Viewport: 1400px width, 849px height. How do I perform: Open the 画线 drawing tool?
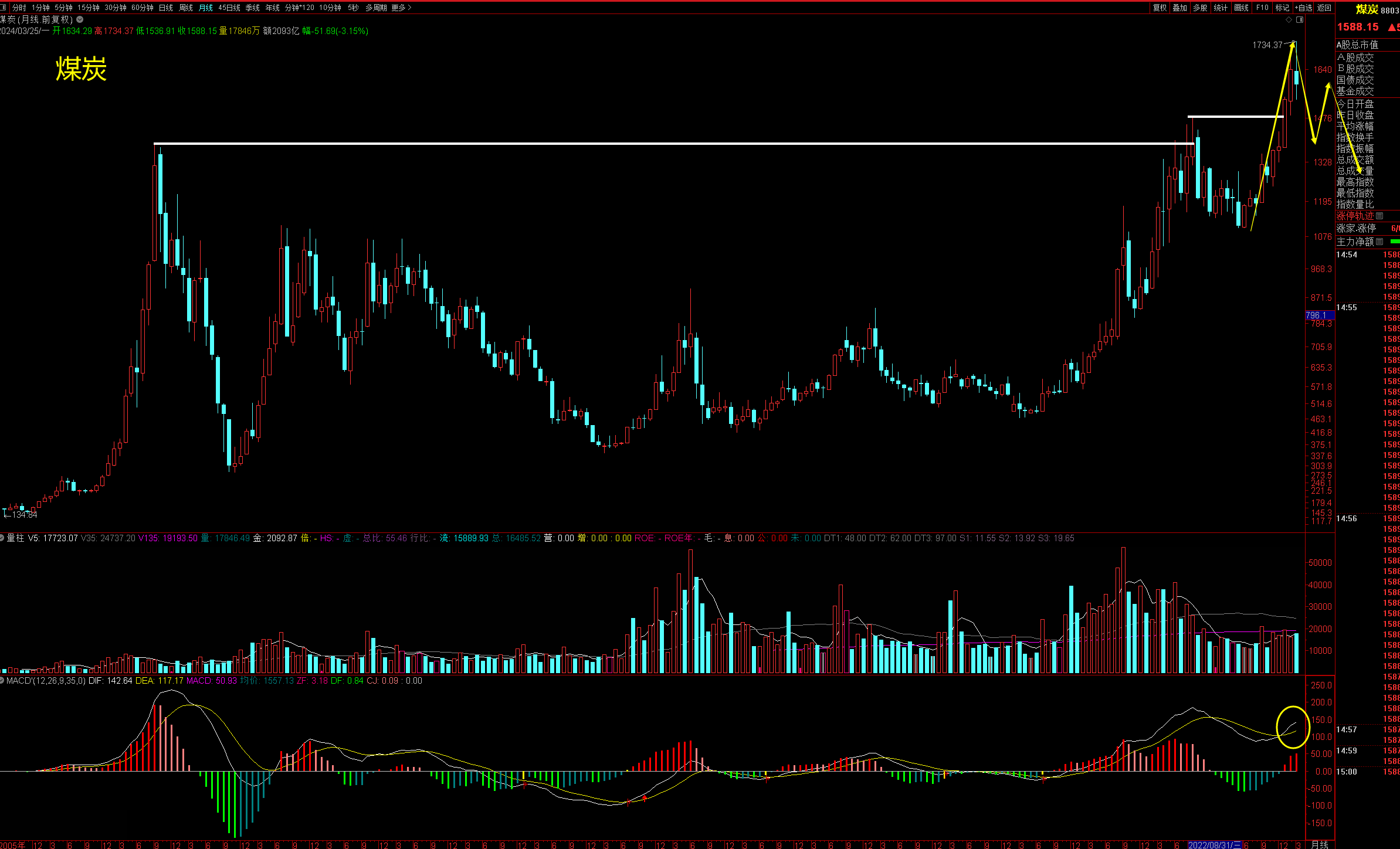point(1241,8)
